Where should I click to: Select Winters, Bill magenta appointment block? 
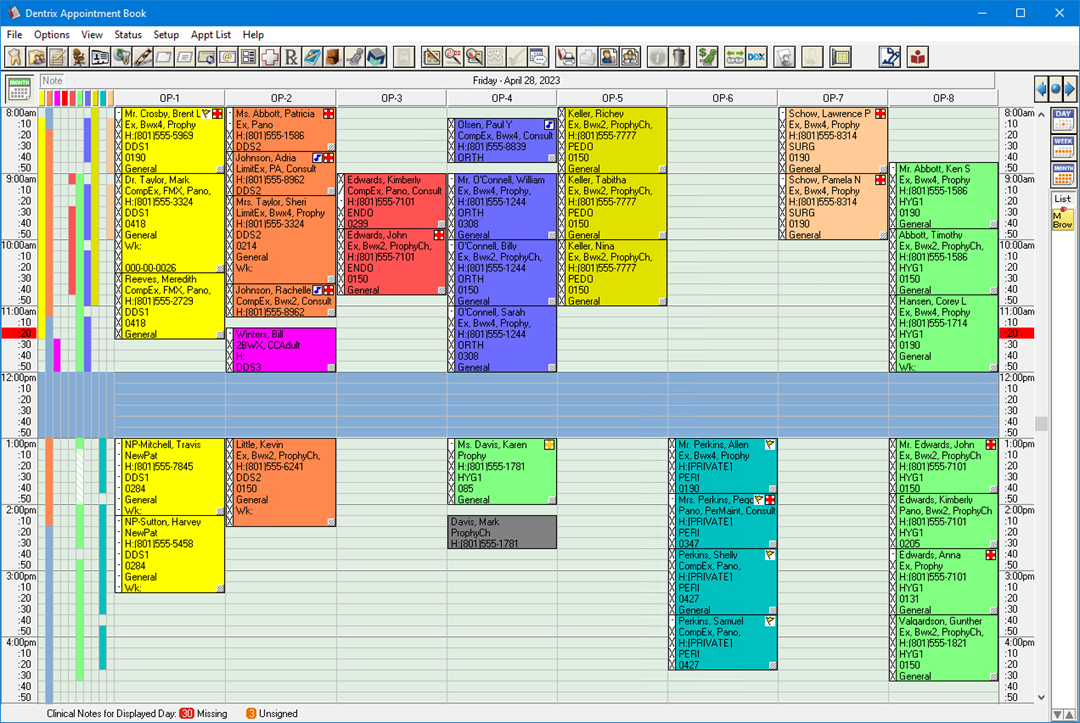pos(281,350)
